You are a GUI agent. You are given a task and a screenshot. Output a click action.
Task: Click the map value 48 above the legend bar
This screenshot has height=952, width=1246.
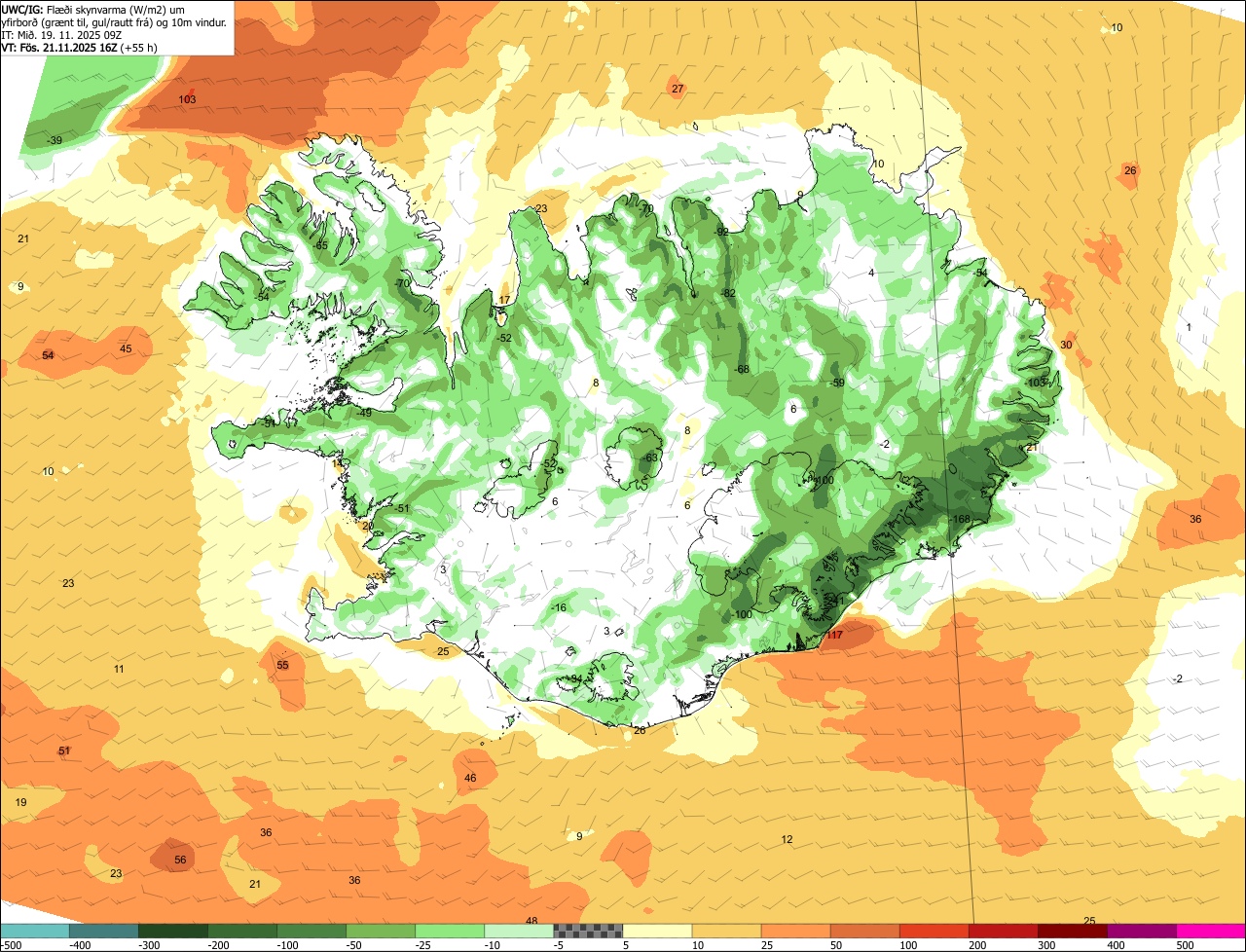(531, 921)
